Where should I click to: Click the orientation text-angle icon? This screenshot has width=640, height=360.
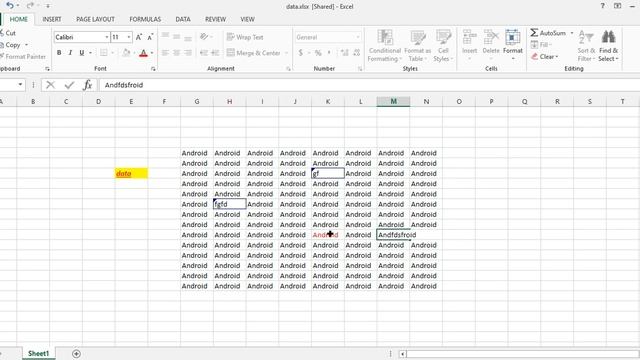(204, 37)
